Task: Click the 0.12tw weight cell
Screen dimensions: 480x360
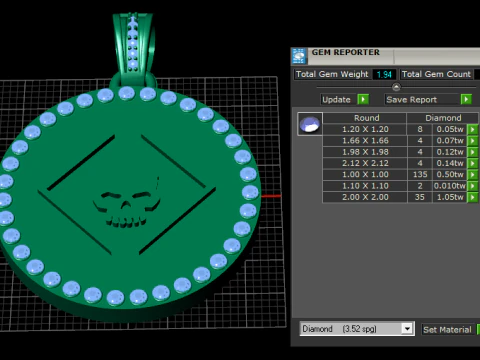Action: 450,152
